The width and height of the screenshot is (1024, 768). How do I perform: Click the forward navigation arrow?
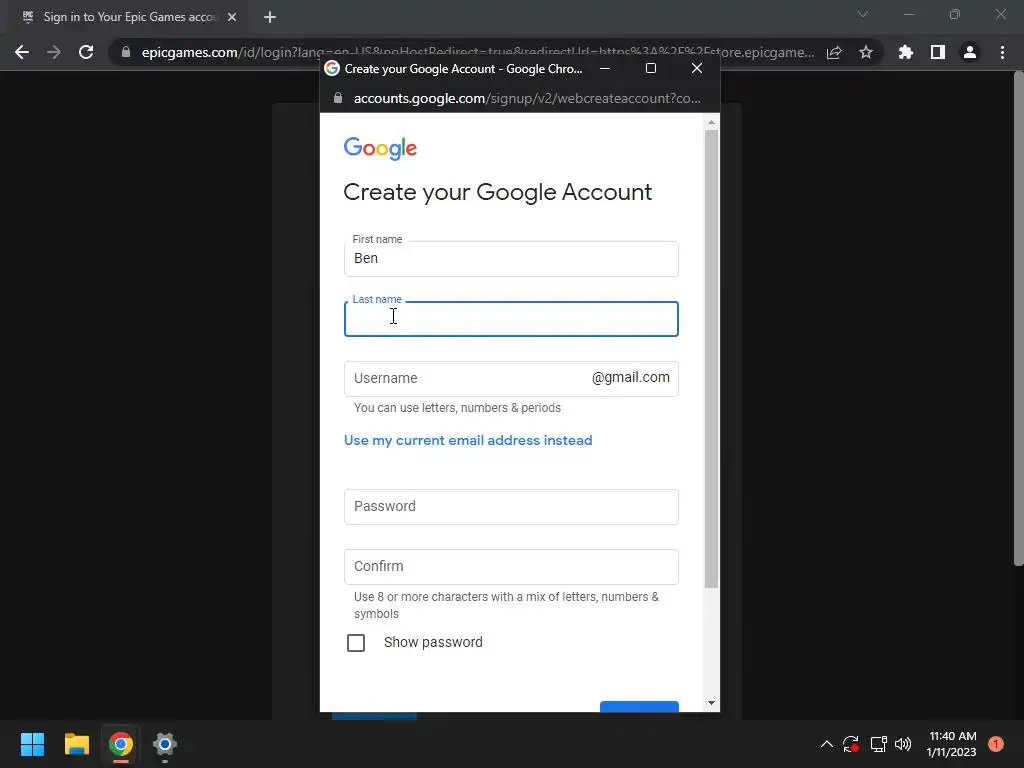[54, 52]
